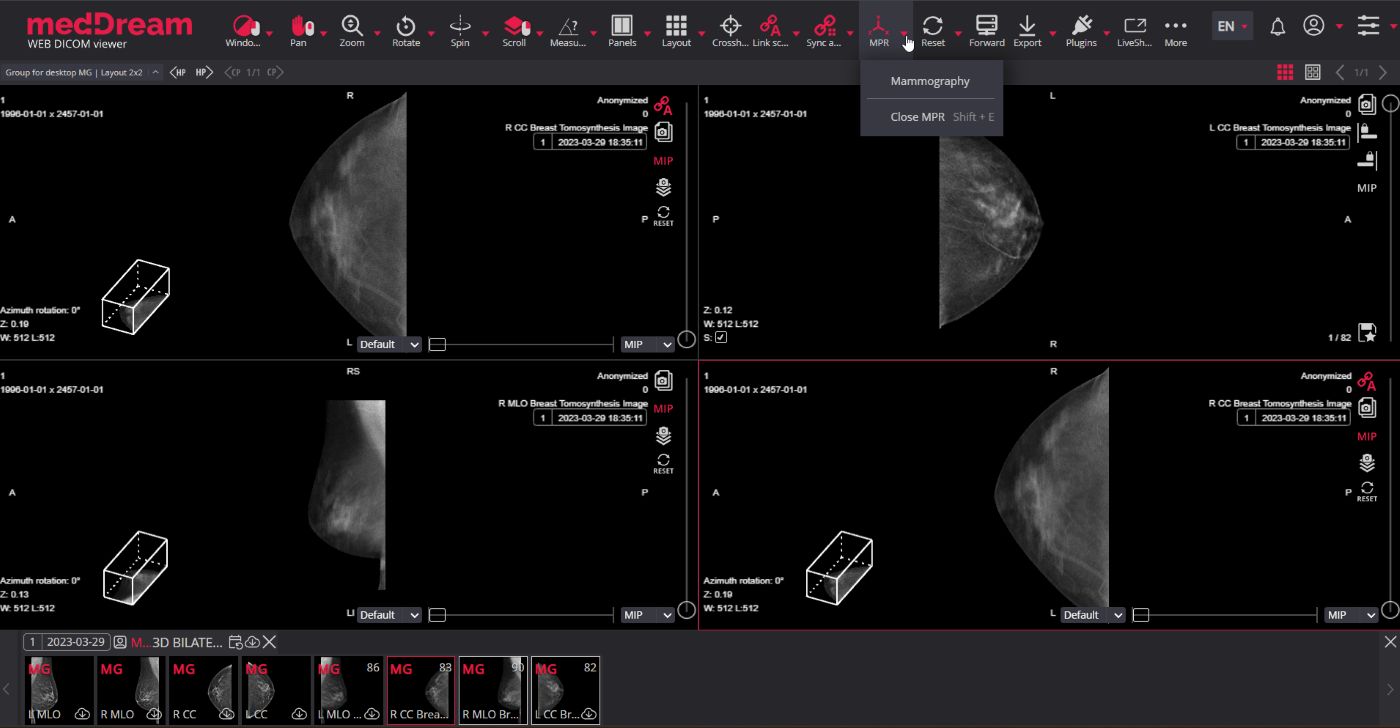Choose the Zoom tool
Image resolution: width=1400 pixels, height=728 pixels.
[x=352, y=29]
